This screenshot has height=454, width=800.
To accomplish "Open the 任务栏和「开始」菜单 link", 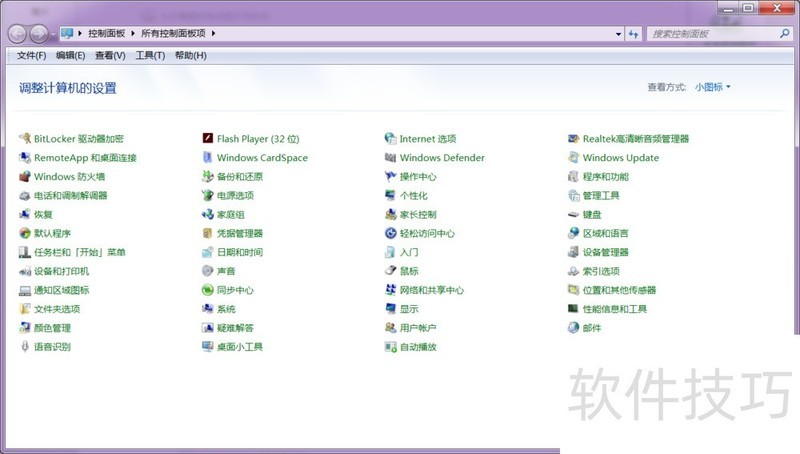I will click(x=80, y=252).
